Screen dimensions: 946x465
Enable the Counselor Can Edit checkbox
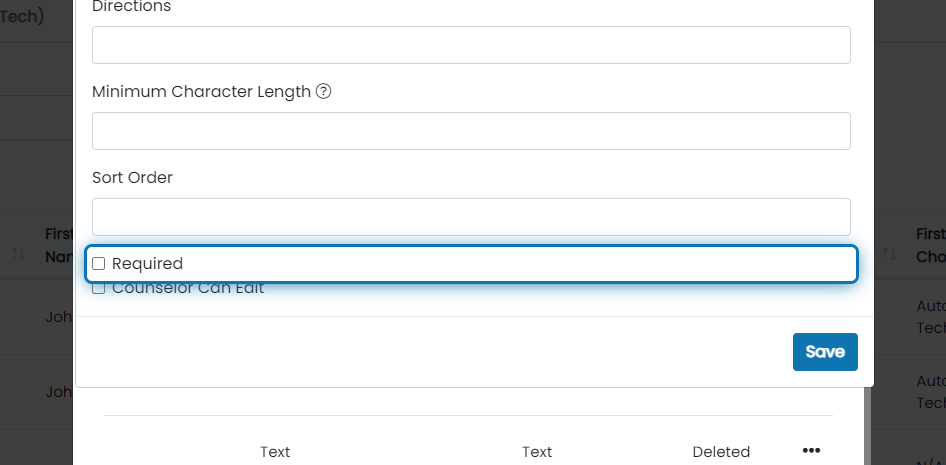click(98, 288)
